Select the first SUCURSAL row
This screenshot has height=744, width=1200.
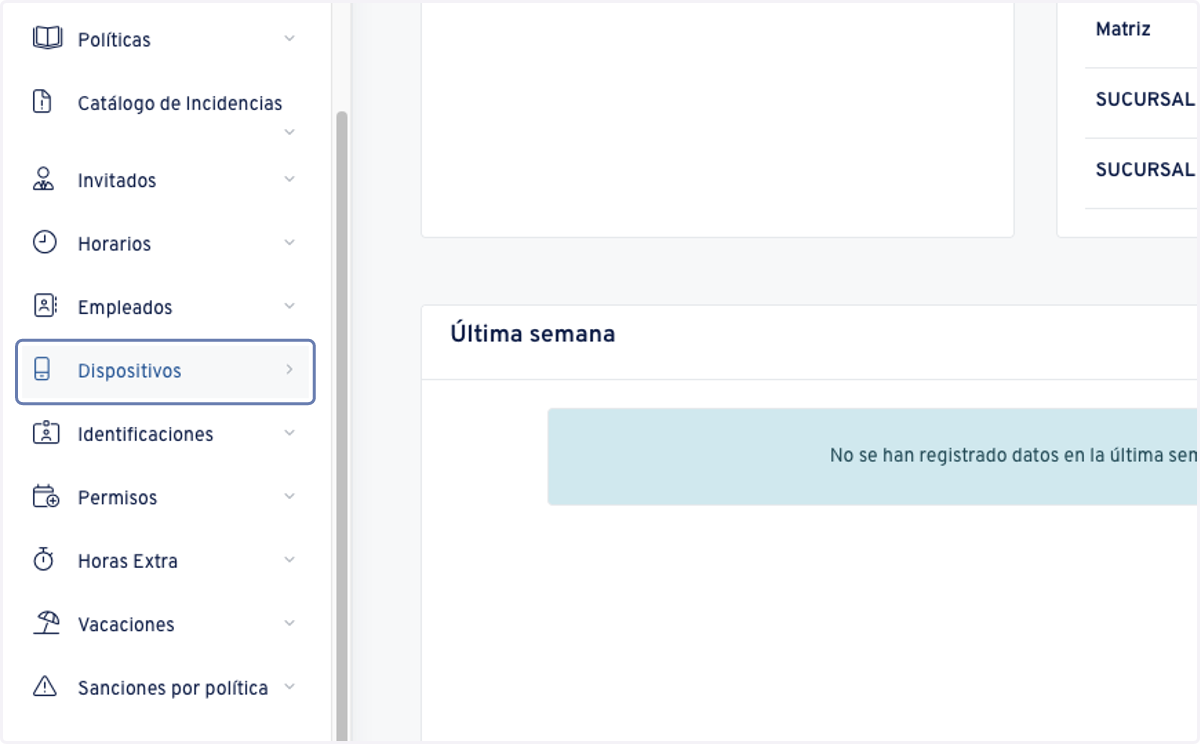pos(1142,103)
